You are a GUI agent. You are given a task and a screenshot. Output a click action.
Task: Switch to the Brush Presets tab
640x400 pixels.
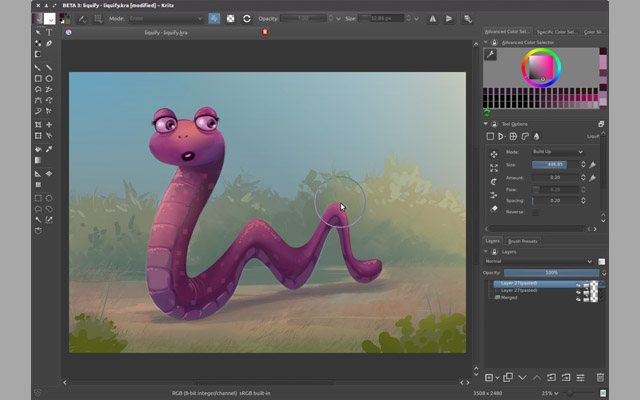click(x=522, y=241)
